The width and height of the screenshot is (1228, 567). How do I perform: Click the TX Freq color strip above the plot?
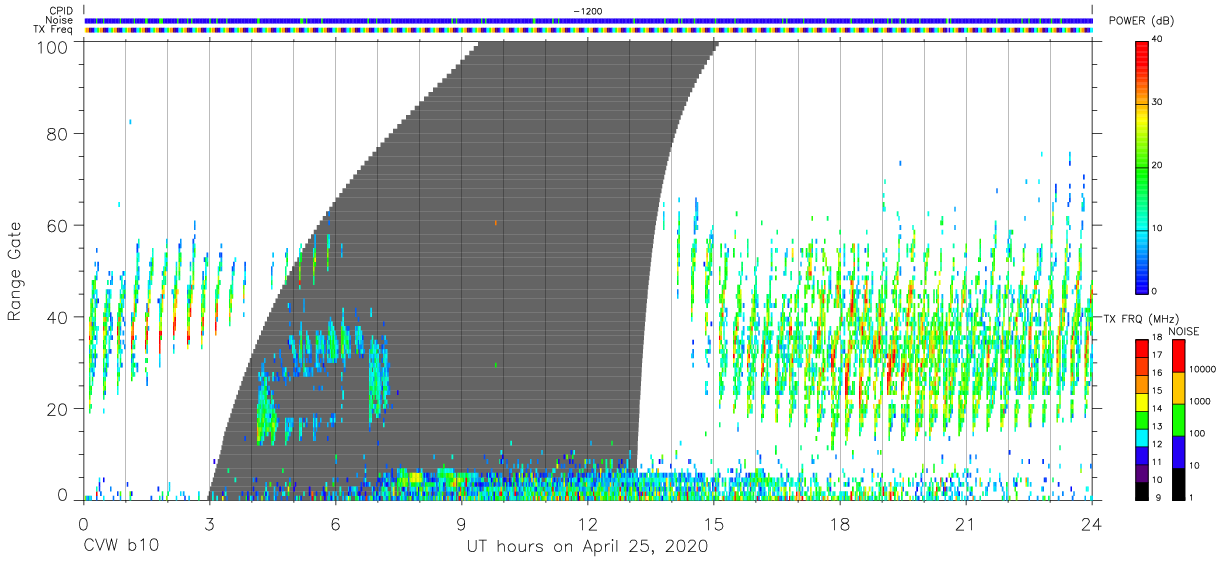coord(587,30)
